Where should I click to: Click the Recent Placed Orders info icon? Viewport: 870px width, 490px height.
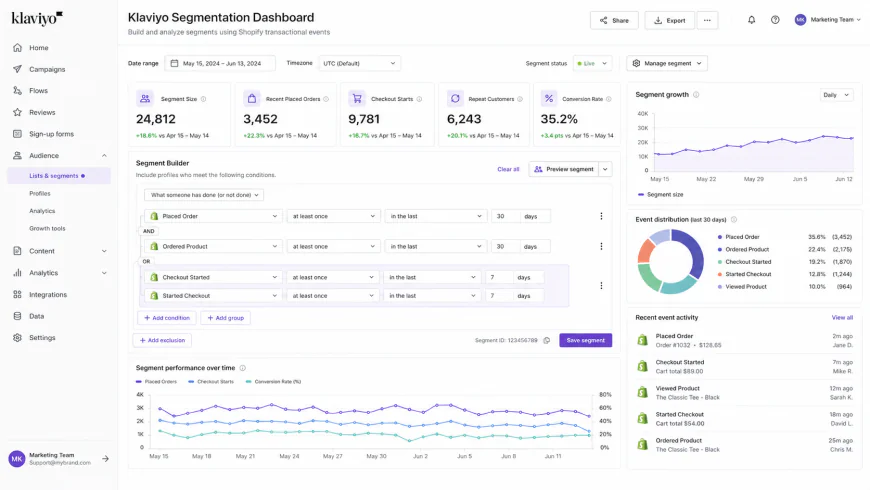coord(326,99)
